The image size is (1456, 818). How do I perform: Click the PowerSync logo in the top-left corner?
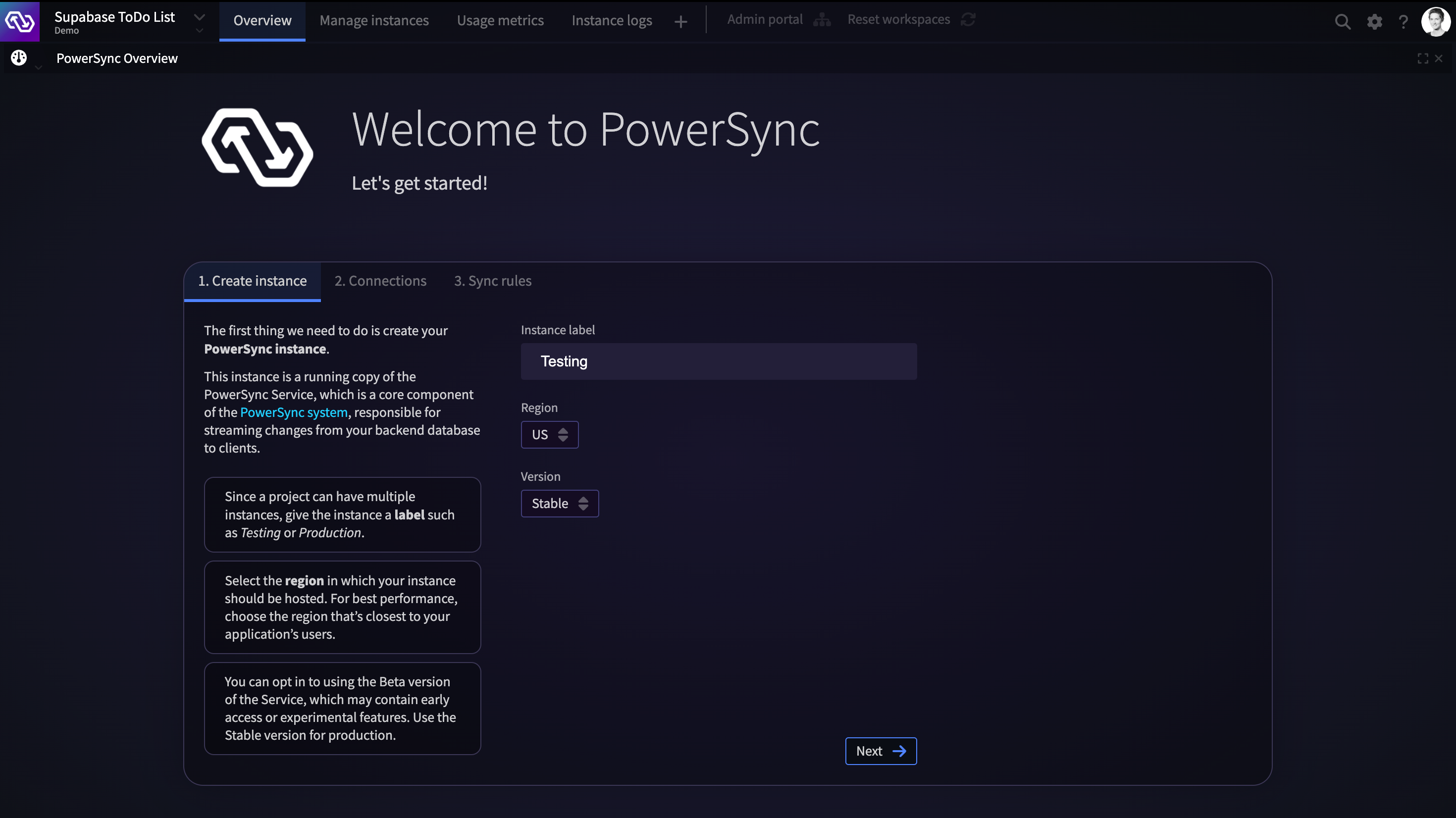click(x=20, y=21)
